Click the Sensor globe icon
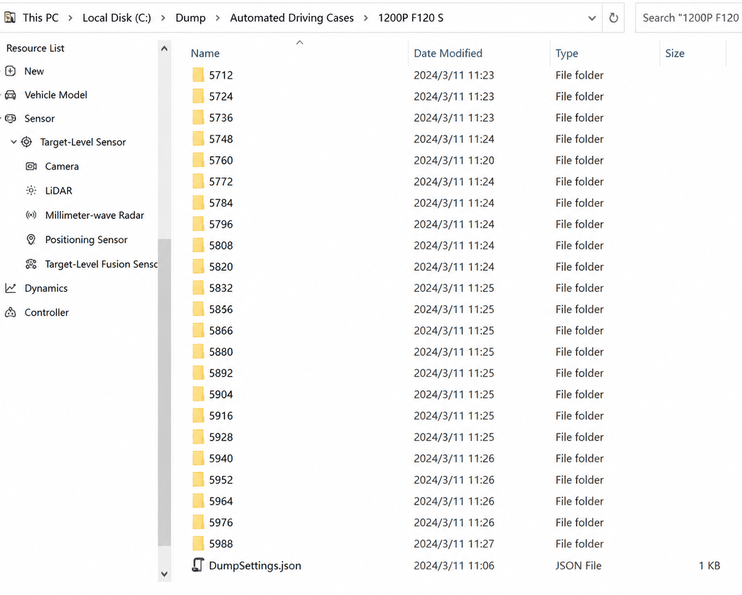The height and width of the screenshot is (595, 742). point(10,118)
